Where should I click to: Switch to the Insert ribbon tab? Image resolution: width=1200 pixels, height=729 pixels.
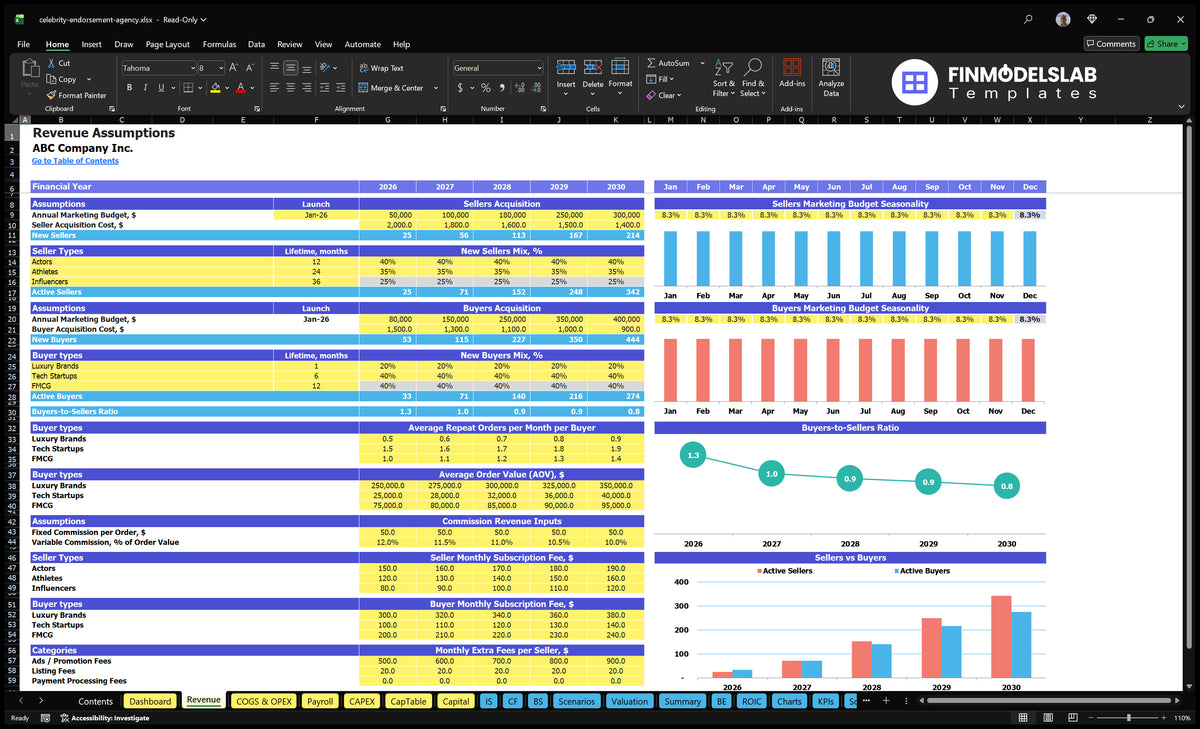(x=91, y=44)
